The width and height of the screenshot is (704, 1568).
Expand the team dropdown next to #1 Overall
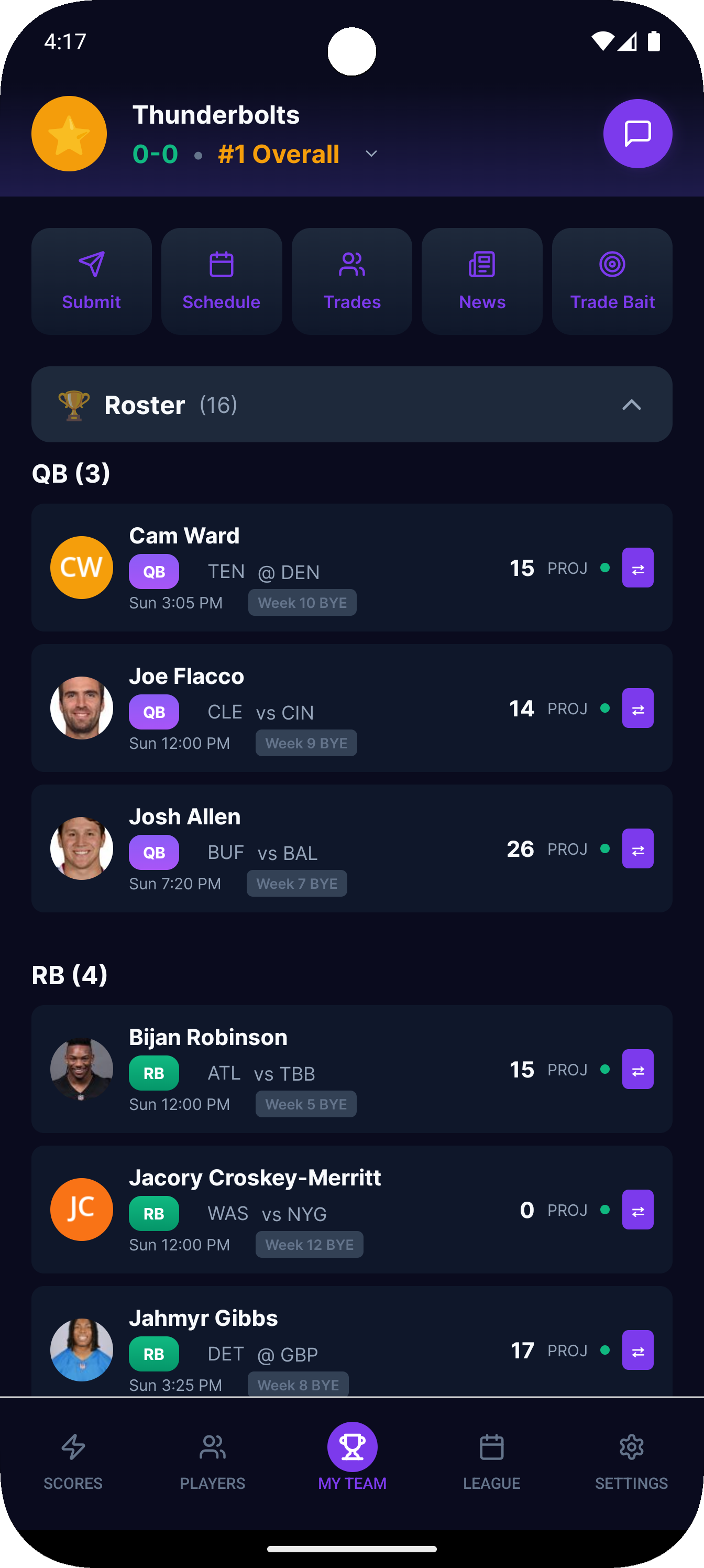371,154
